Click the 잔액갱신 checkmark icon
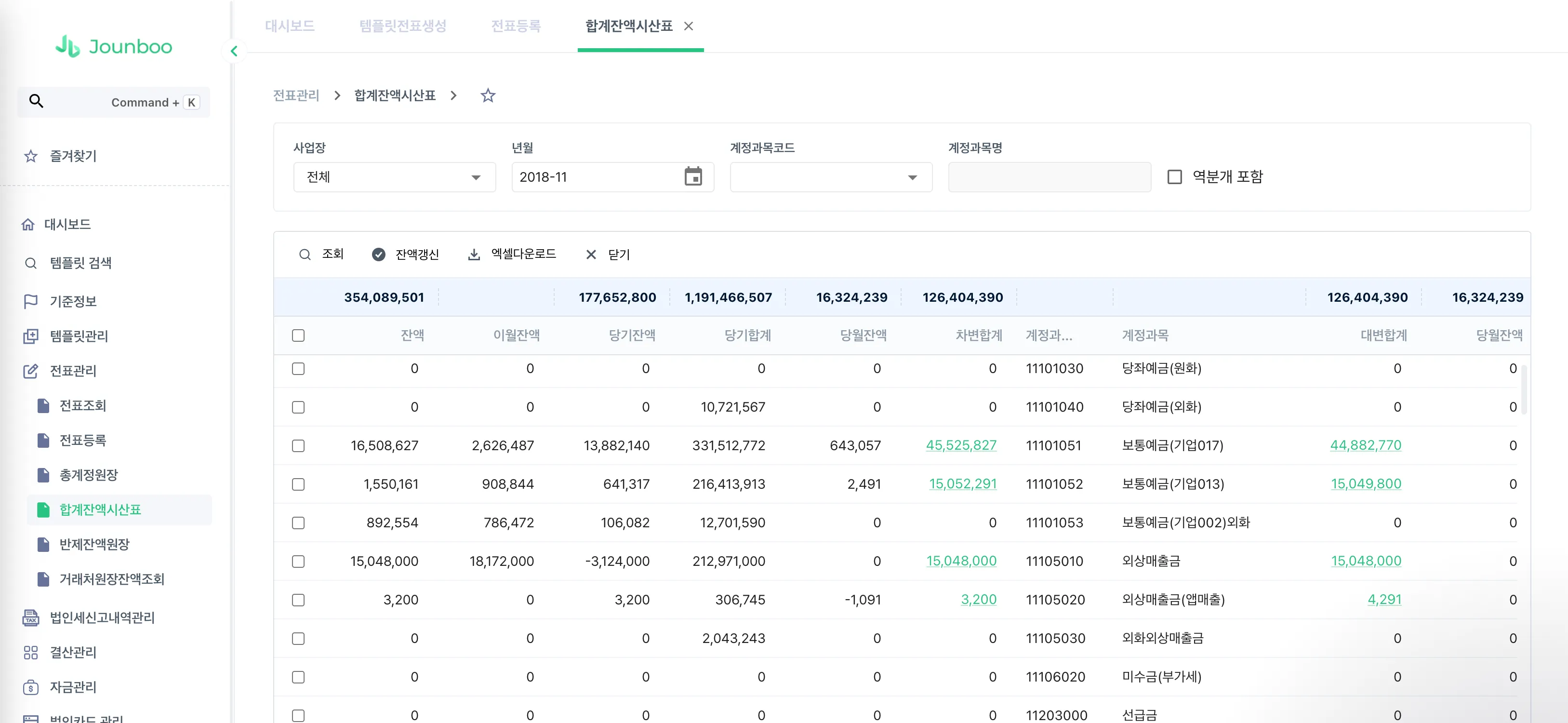 [x=379, y=254]
